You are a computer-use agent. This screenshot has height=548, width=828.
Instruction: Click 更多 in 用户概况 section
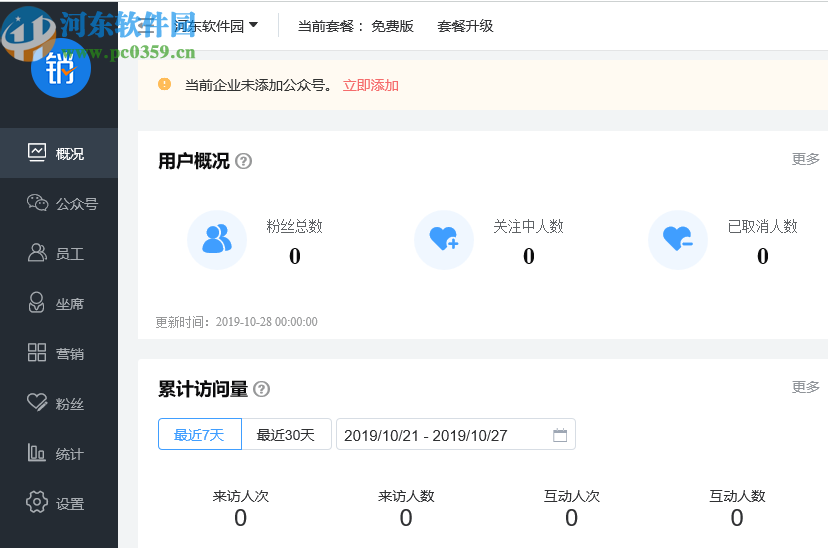(x=805, y=159)
